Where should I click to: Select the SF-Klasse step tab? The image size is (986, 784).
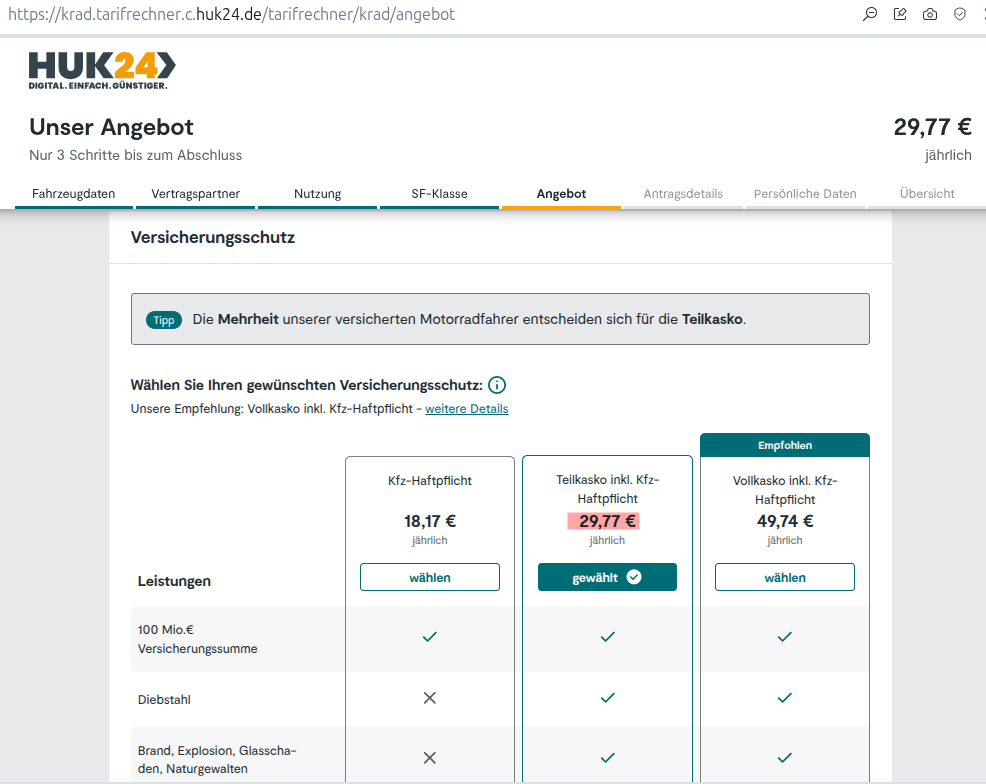[x=439, y=194]
